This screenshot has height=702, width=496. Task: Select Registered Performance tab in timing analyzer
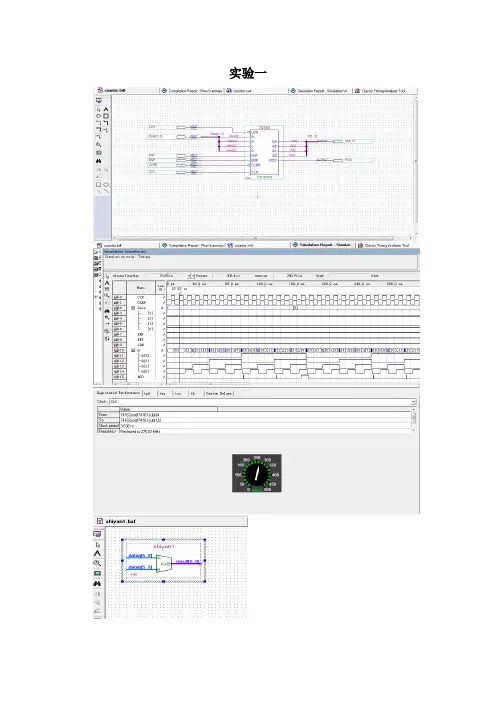point(118,393)
